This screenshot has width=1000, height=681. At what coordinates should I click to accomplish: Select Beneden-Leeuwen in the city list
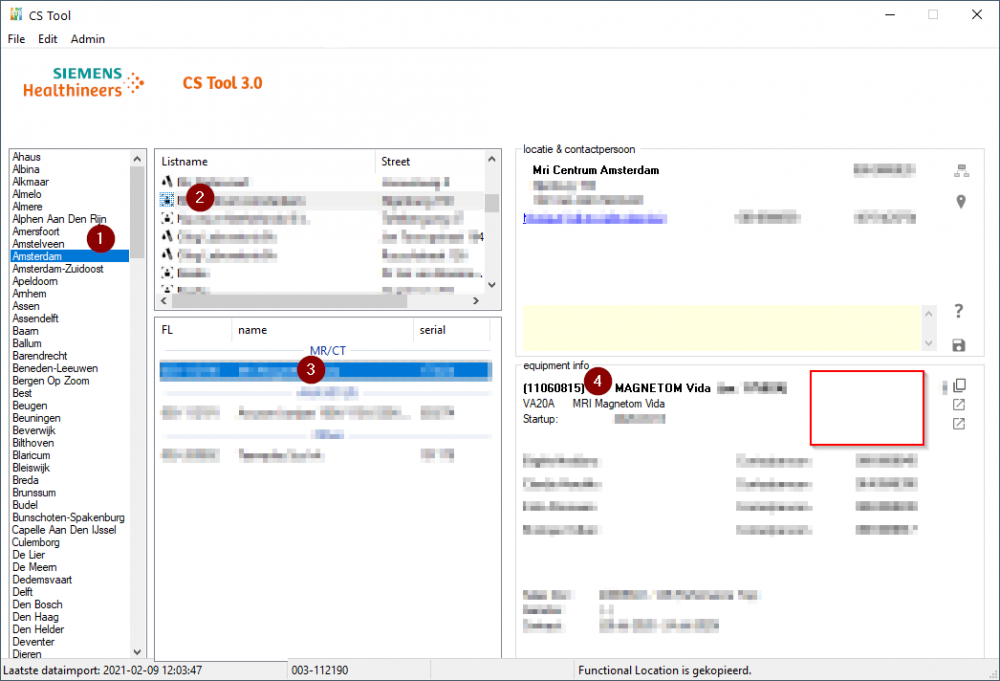55,368
